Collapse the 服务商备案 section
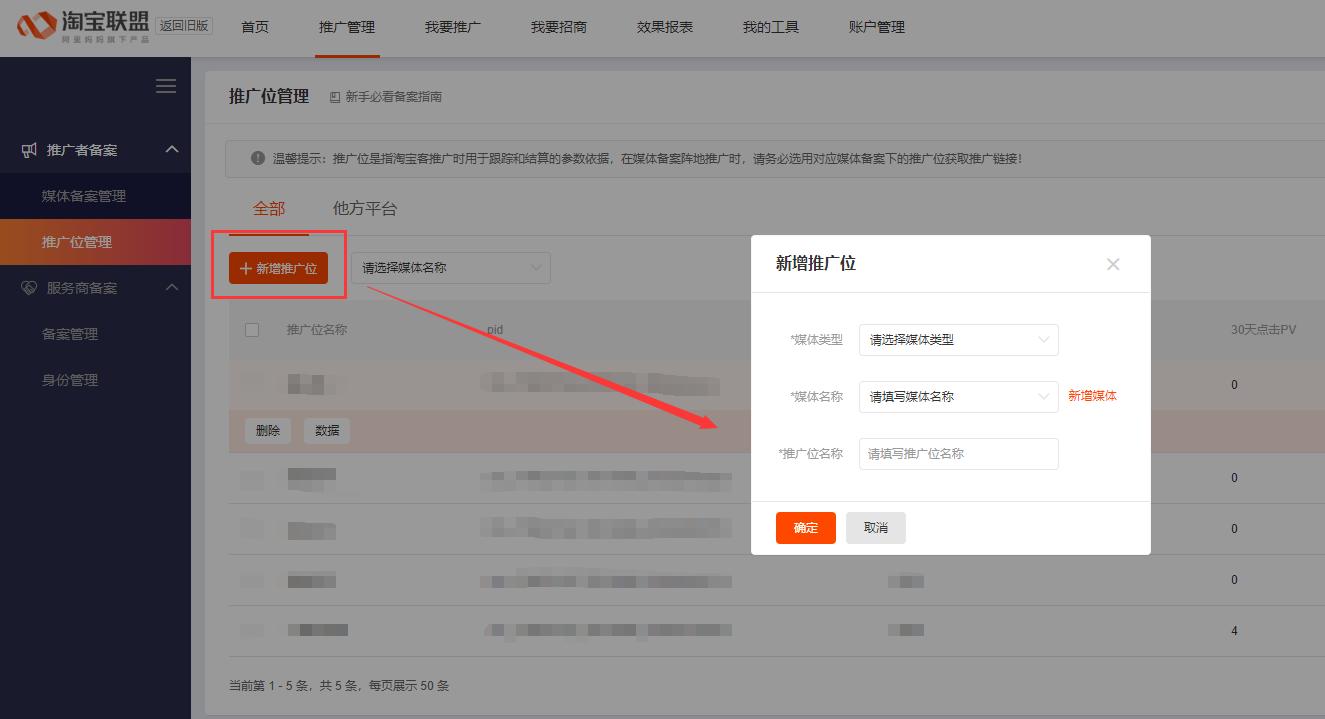1325x719 pixels. pos(170,288)
